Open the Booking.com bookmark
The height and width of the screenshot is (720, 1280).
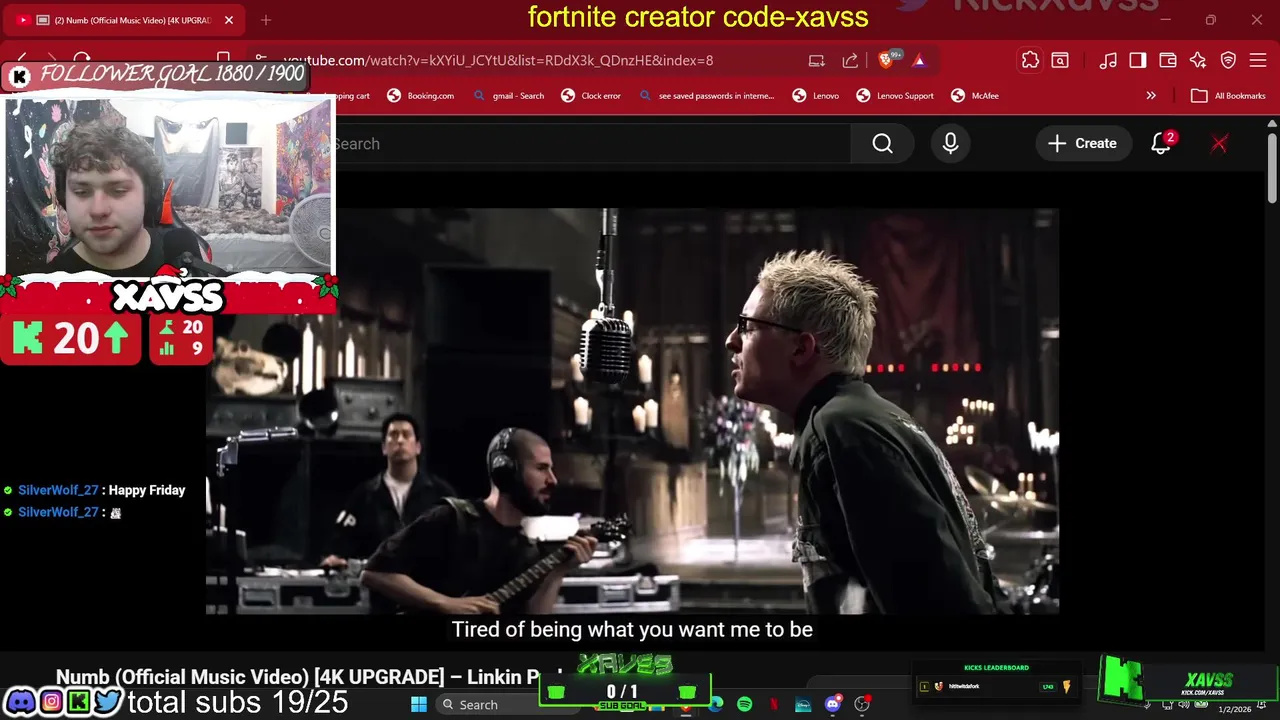(x=421, y=96)
